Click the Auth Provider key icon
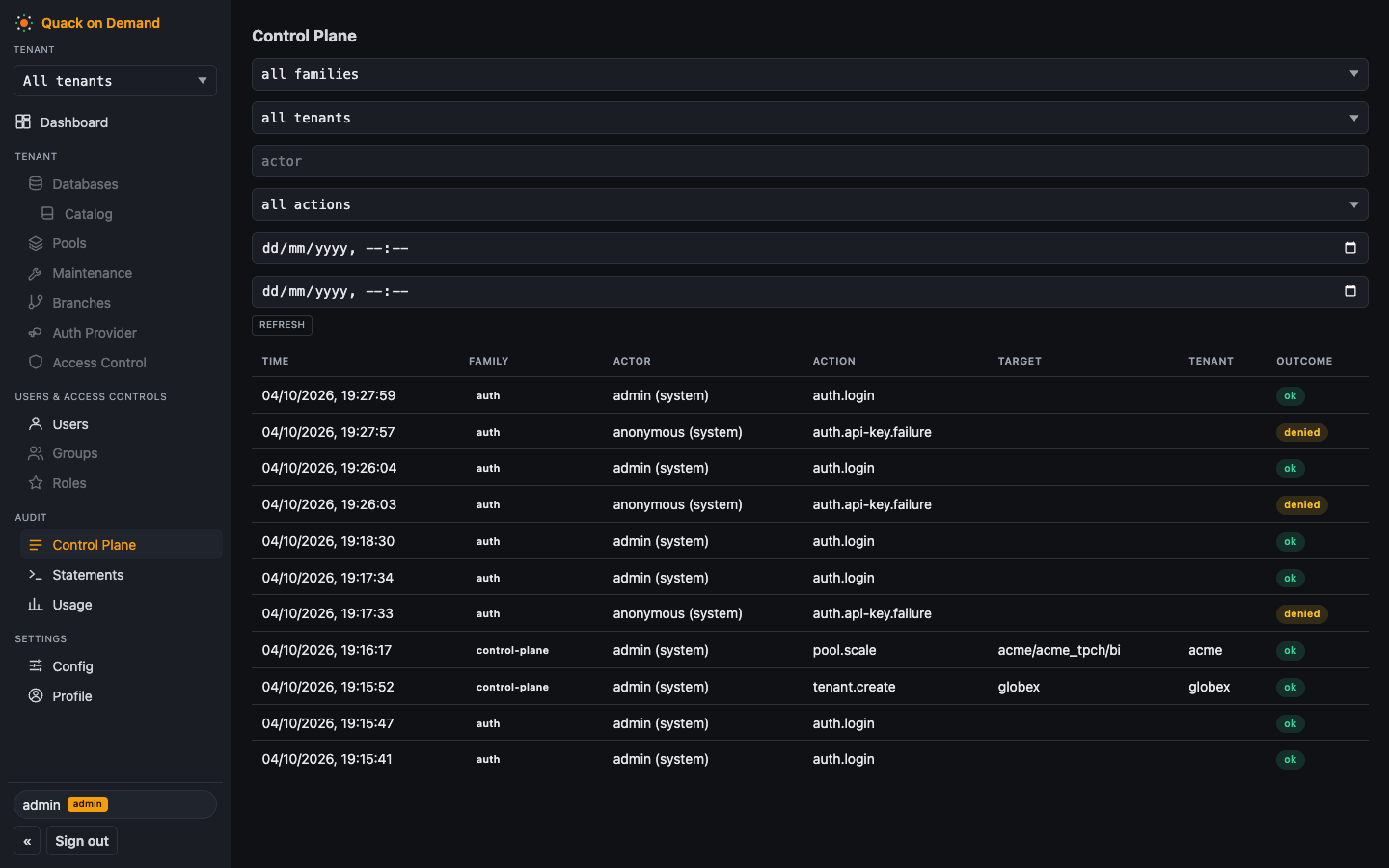This screenshot has width=1389, height=868. [x=36, y=333]
